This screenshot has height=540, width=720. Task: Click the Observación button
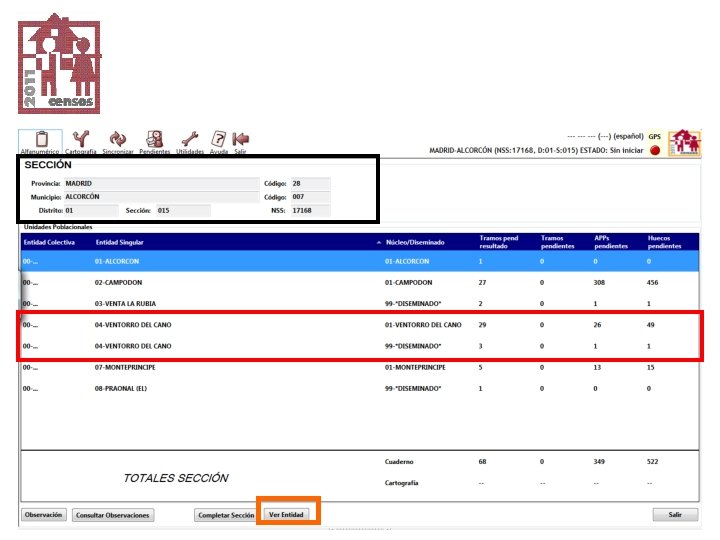44,515
